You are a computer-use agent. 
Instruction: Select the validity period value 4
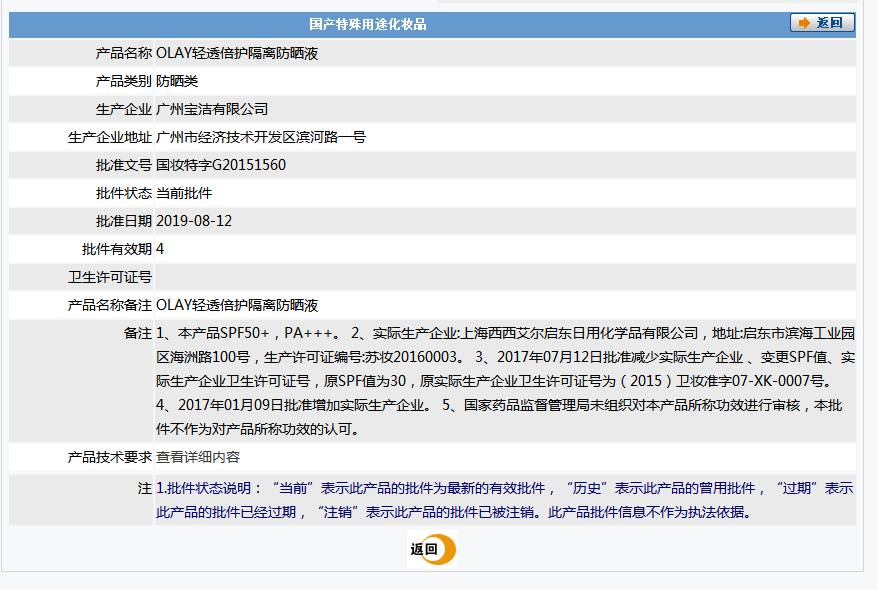(x=160, y=249)
